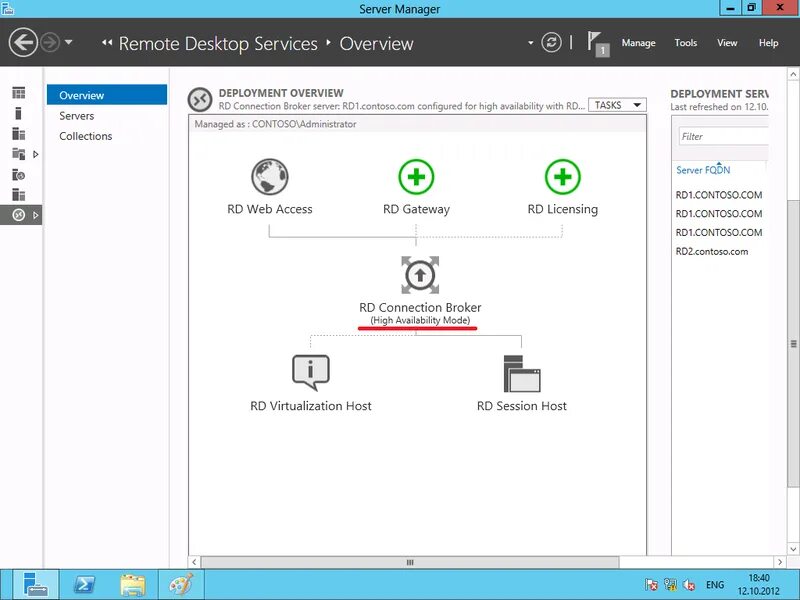Open Paint from the taskbar
Screen dimensions: 800x600
tap(182, 584)
